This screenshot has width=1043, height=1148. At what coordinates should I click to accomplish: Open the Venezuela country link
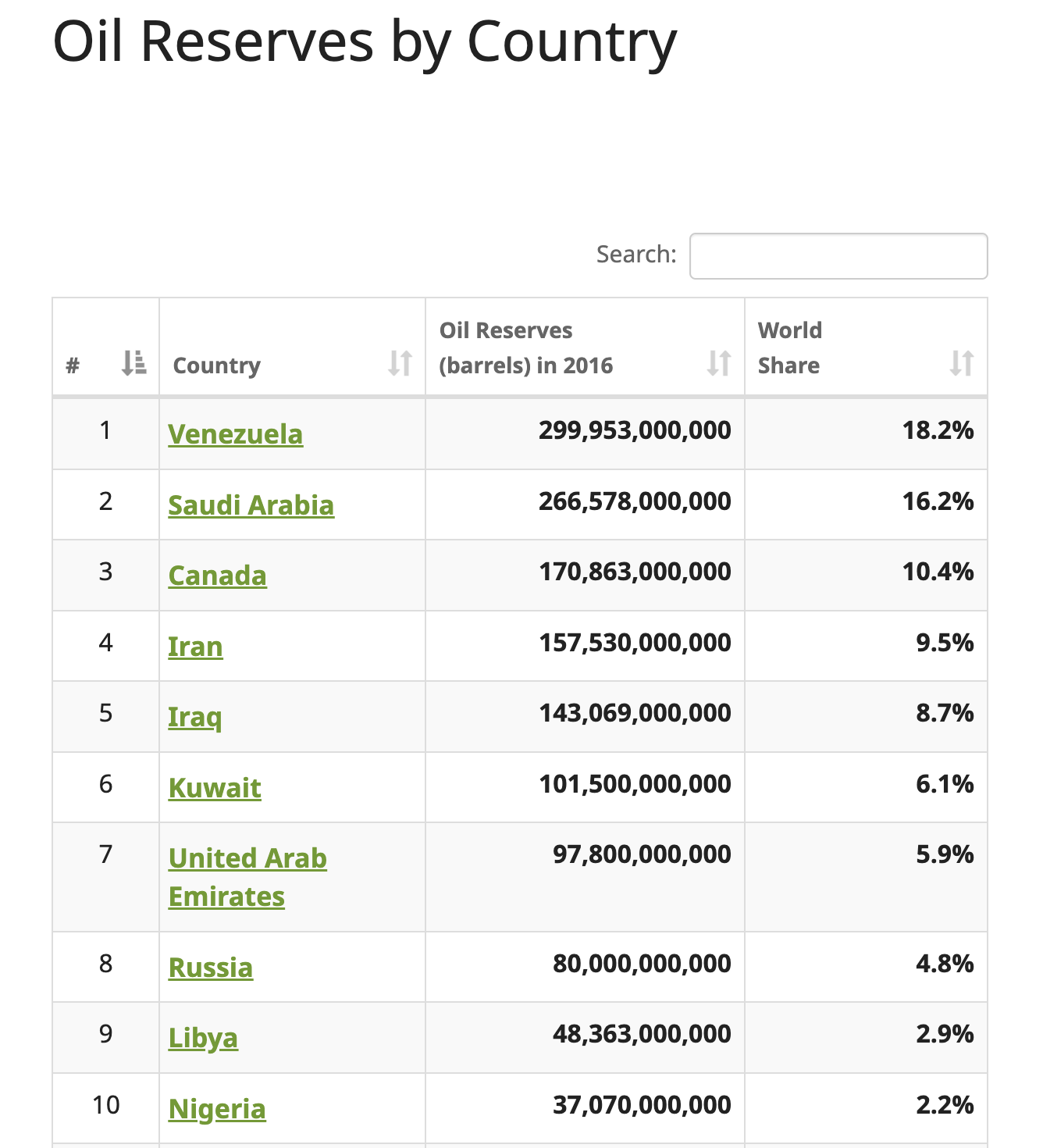(235, 434)
